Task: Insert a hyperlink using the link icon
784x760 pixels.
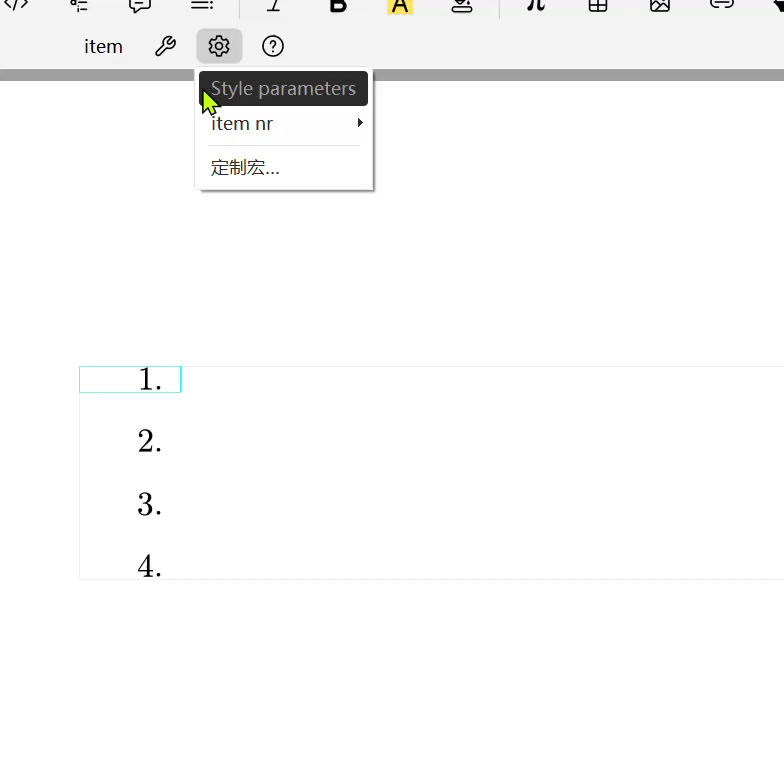Action: [721, 6]
